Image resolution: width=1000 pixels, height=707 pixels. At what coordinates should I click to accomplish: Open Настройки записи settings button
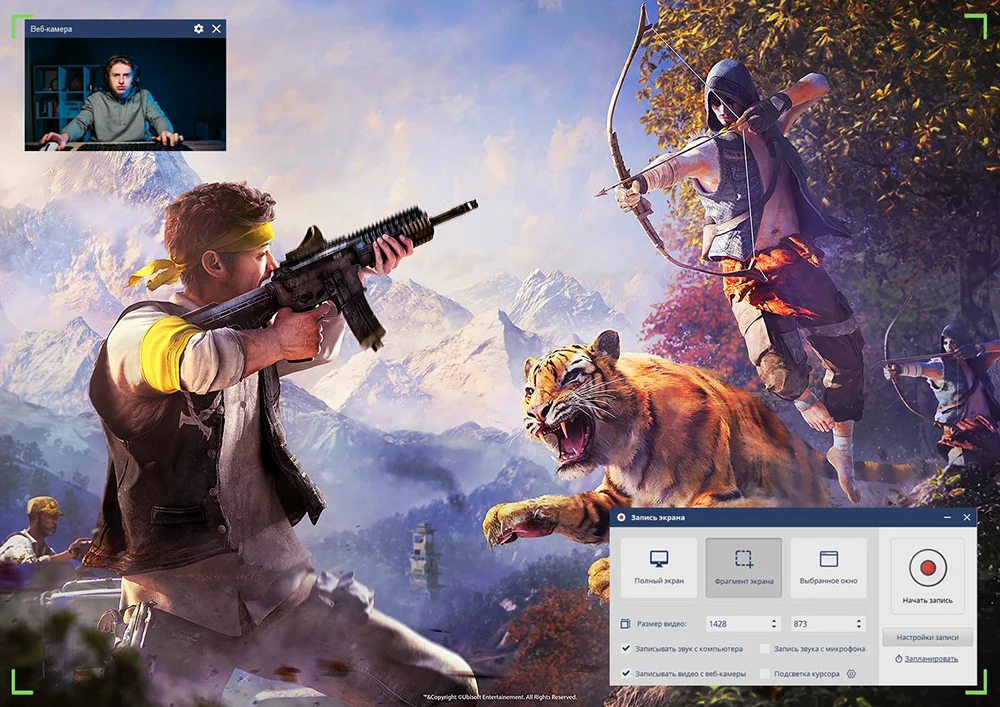(x=927, y=637)
